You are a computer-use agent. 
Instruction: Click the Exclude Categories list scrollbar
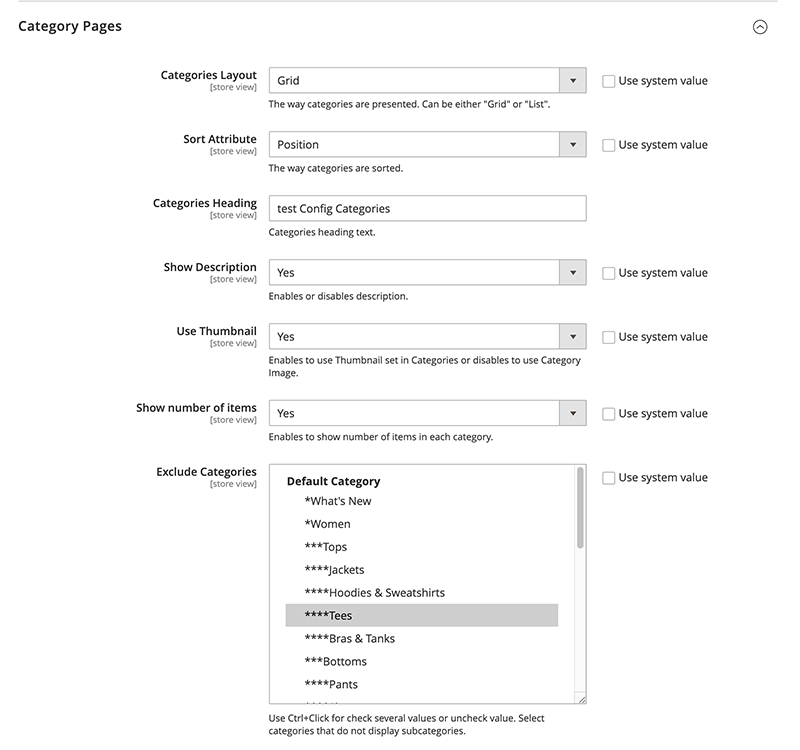click(580, 509)
